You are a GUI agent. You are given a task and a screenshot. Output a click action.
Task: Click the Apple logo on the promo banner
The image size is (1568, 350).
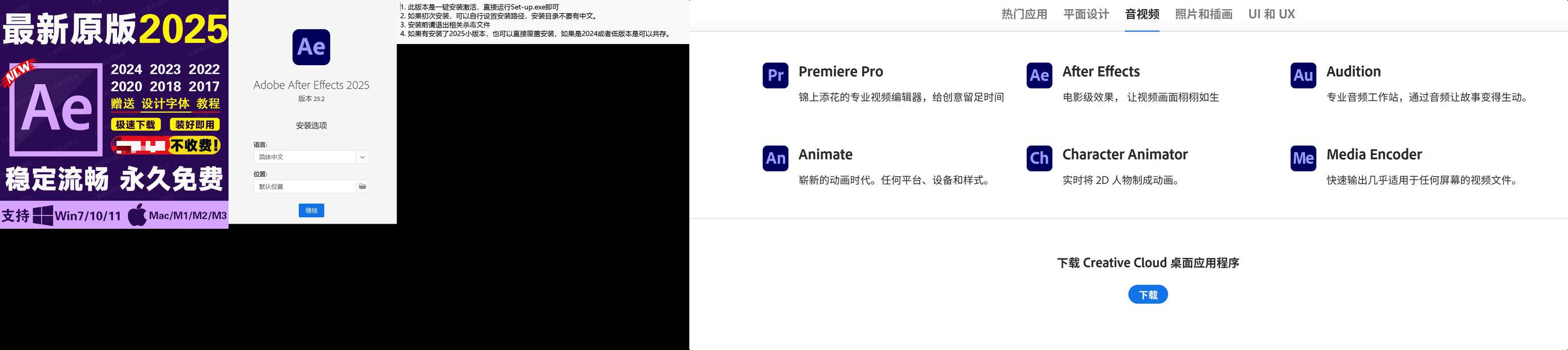[x=138, y=215]
